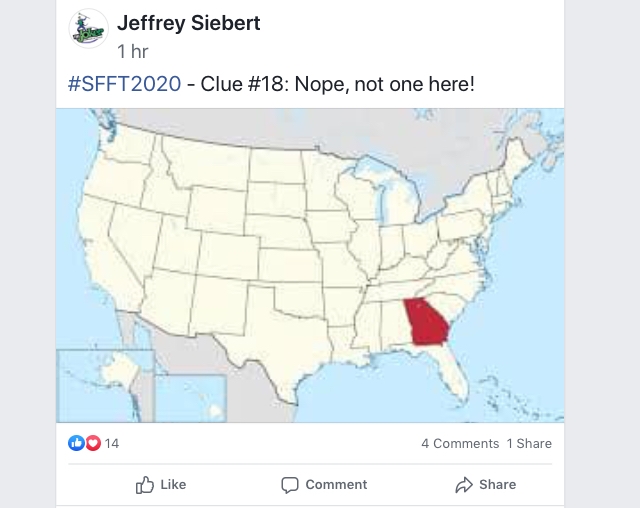Click the Like thumbs-up outline icon
This screenshot has width=640, height=508.
pyautogui.click(x=144, y=485)
